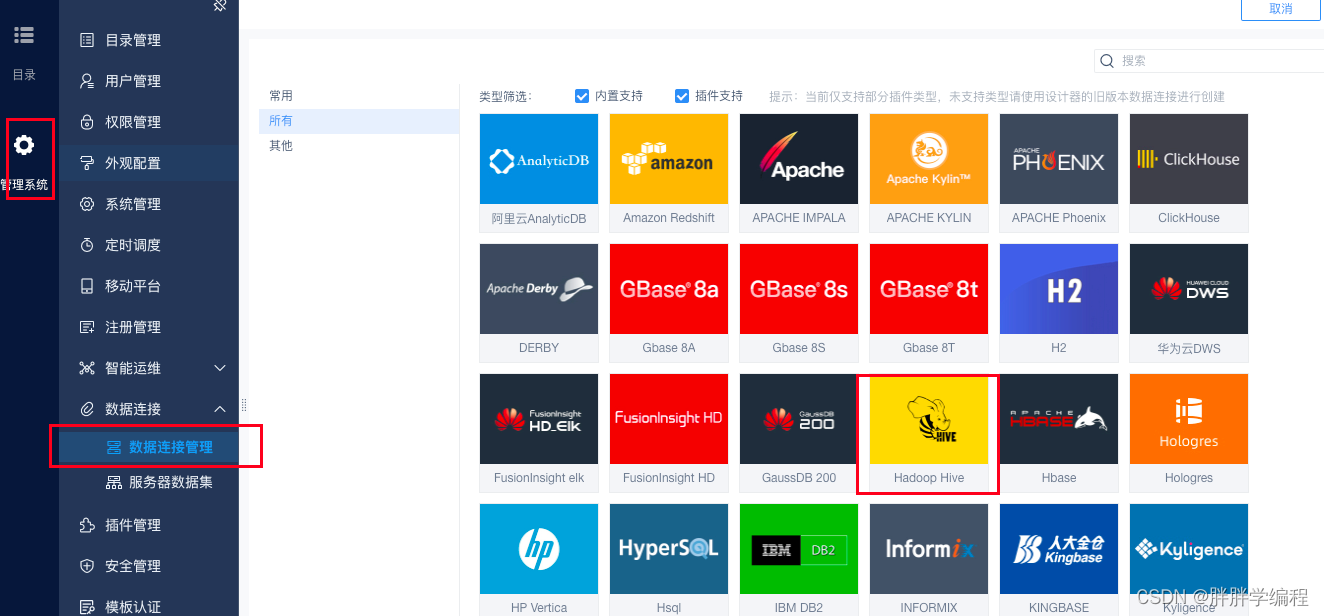This screenshot has height=616, width=1324.
Task: Choose the Hologres database tile
Action: point(1189,433)
